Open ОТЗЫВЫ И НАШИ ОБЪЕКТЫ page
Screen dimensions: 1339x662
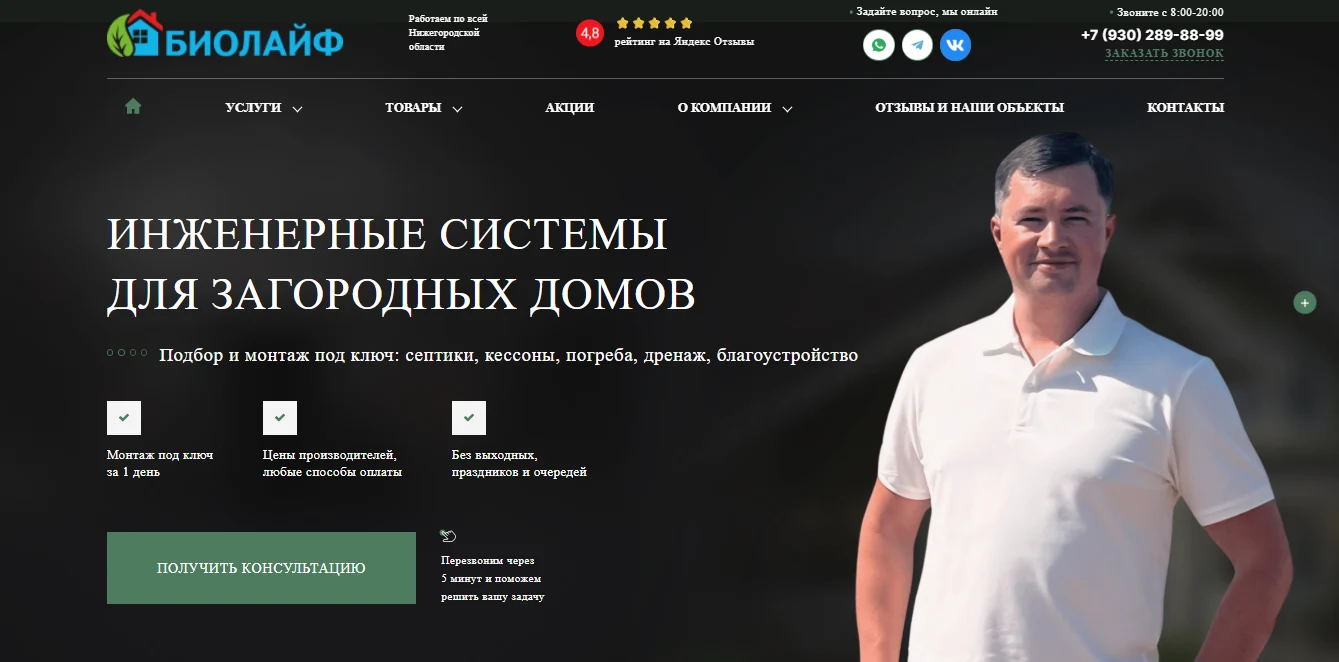pos(969,108)
